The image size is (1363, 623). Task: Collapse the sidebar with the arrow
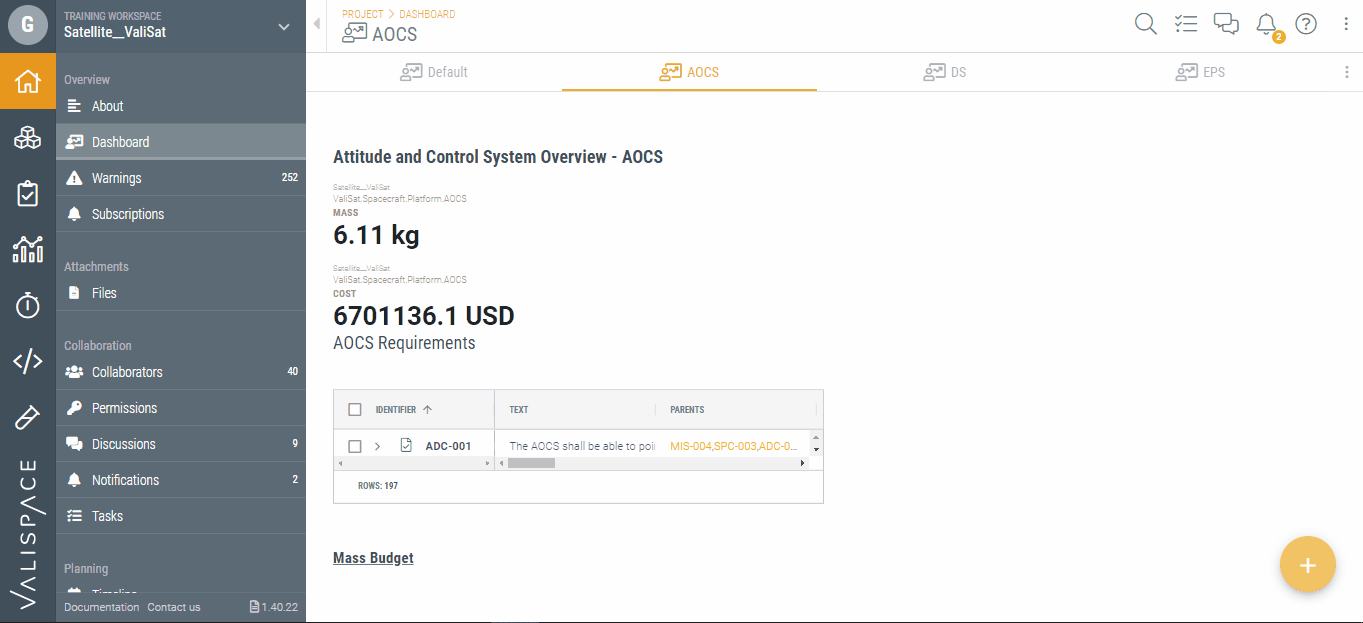click(317, 24)
